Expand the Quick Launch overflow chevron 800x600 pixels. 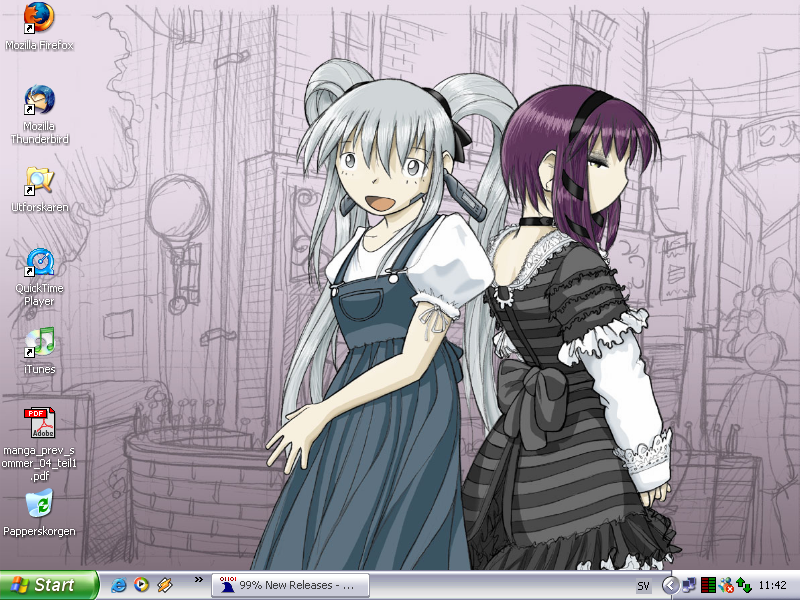pyautogui.click(x=198, y=580)
